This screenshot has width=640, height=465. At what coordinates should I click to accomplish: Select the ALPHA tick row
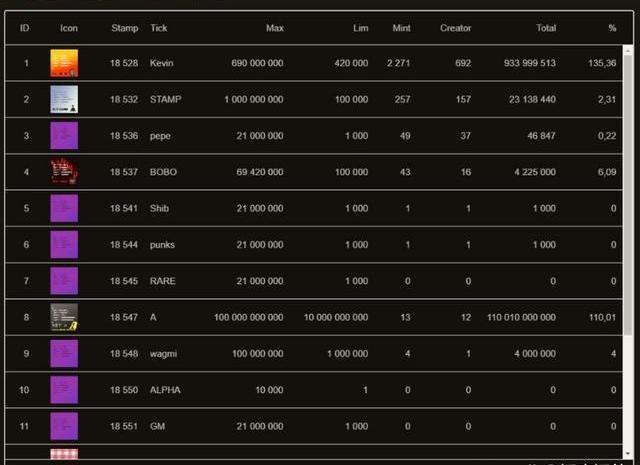click(165, 389)
